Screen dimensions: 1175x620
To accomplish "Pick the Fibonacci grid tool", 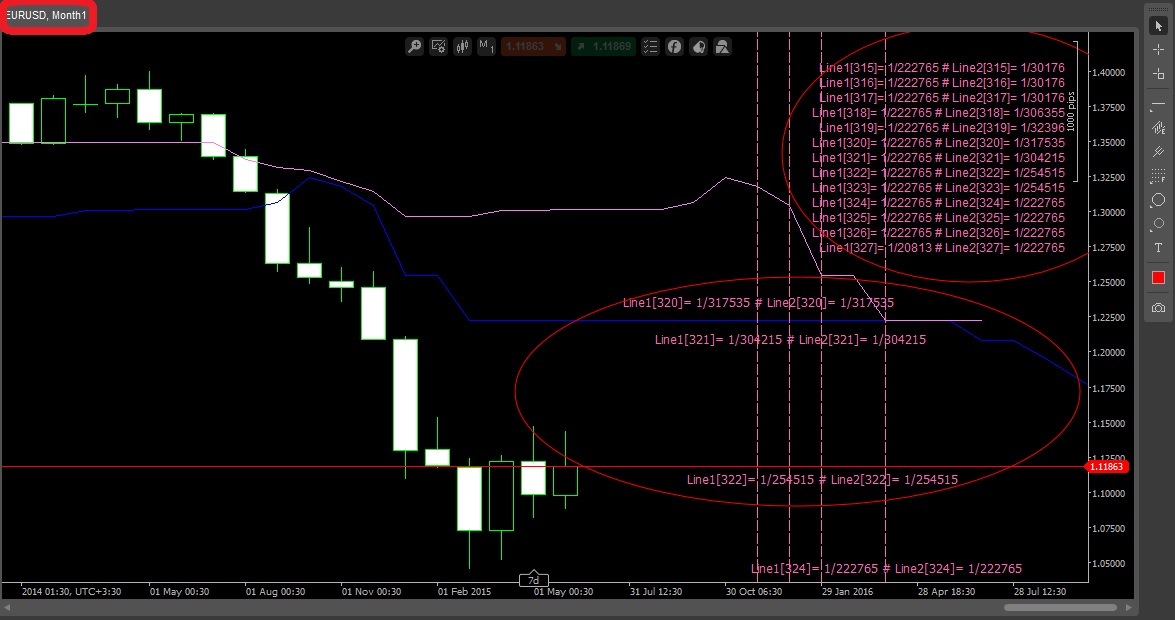I will (x=1158, y=176).
